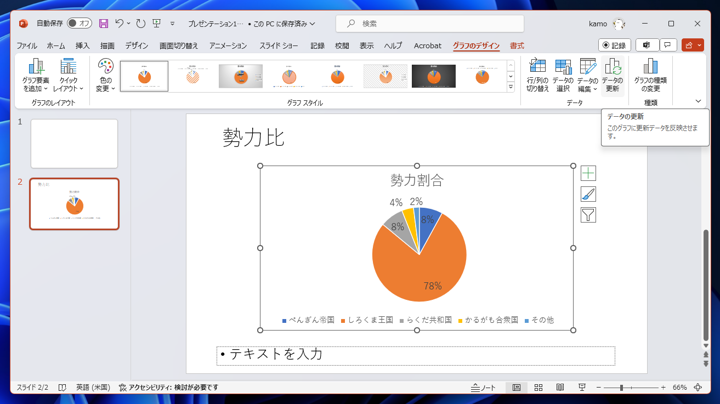Viewport: 720px width, 404px height.
Task: Select slide 2 thumbnail
Action: [x=74, y=204]
